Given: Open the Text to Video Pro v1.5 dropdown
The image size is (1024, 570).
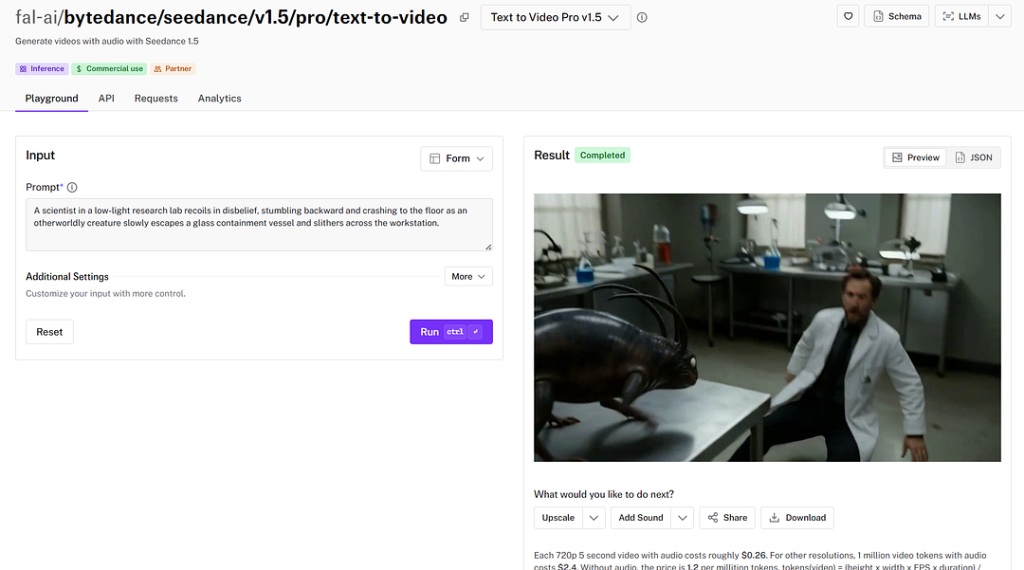Looking at the screenshot, I should point(555,18).
